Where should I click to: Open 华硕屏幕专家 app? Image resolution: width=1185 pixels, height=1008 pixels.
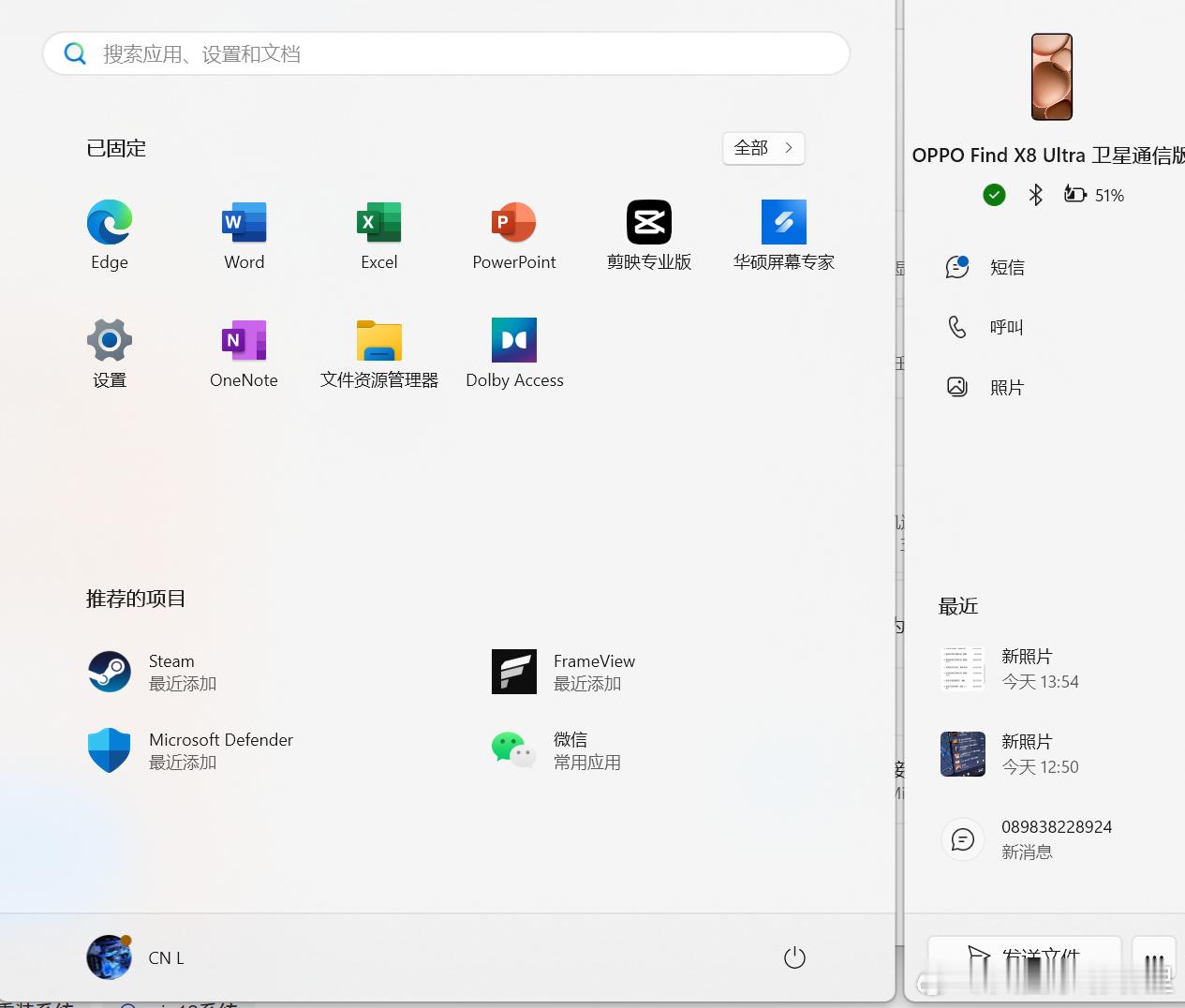784,234
